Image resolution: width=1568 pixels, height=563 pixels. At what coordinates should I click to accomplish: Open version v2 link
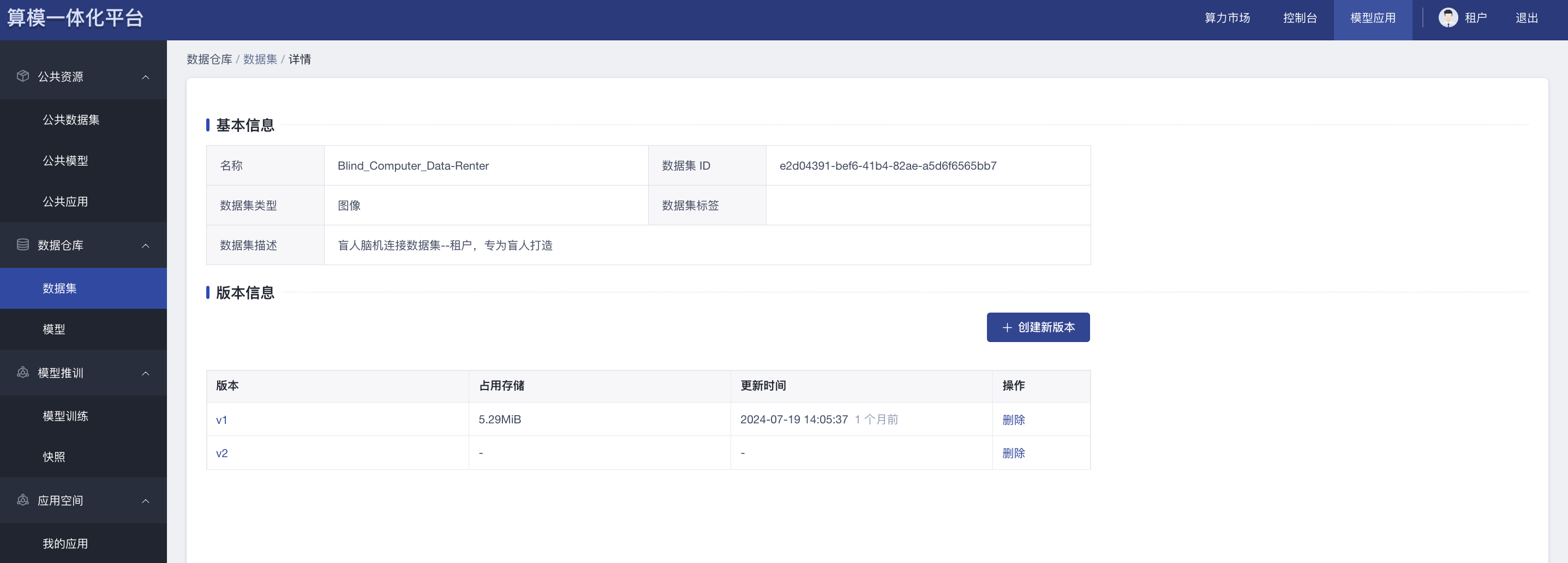(x=222, y=453)
